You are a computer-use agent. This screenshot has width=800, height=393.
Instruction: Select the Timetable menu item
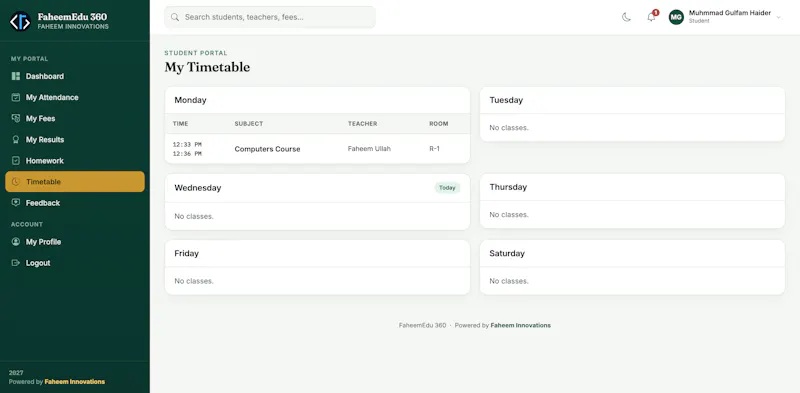coord(75,182)
